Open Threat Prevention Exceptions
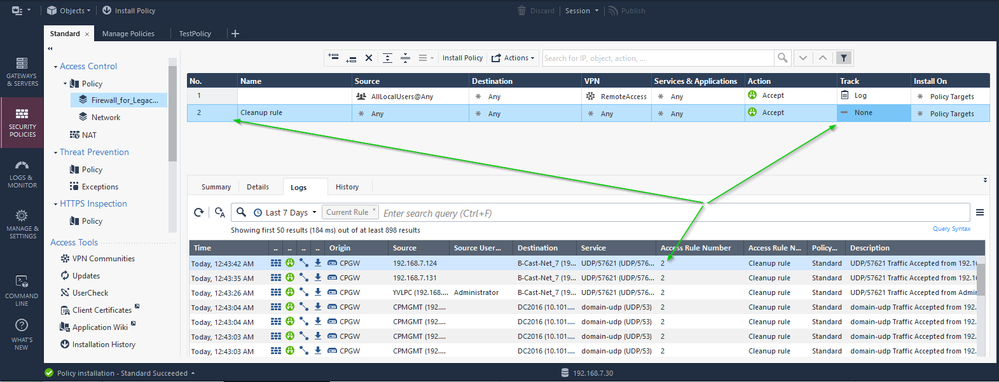The height and width of the screenshot is (382, 999). point(94,187)
